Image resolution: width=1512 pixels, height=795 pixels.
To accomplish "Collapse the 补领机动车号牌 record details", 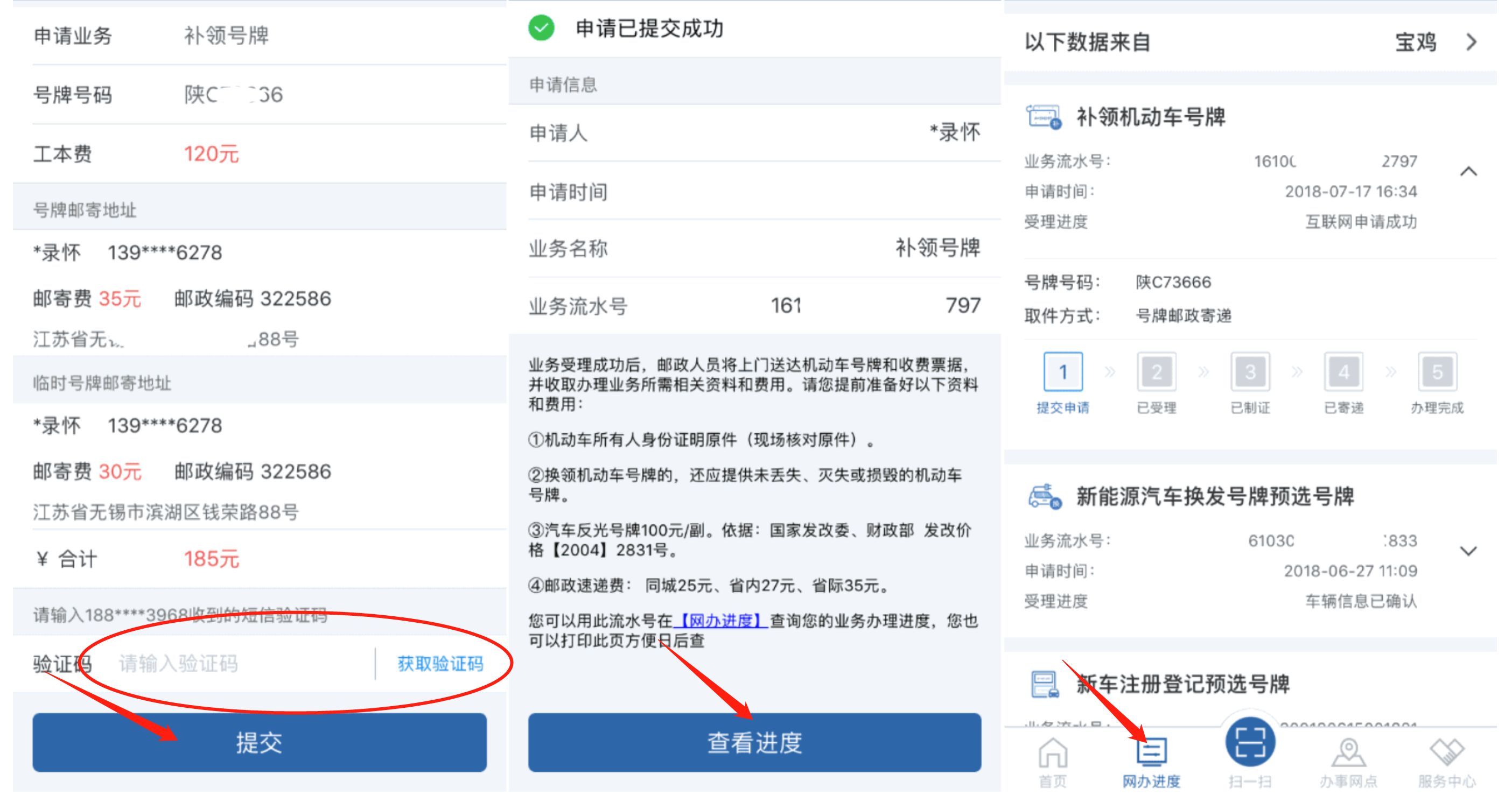I will 1468,171.
